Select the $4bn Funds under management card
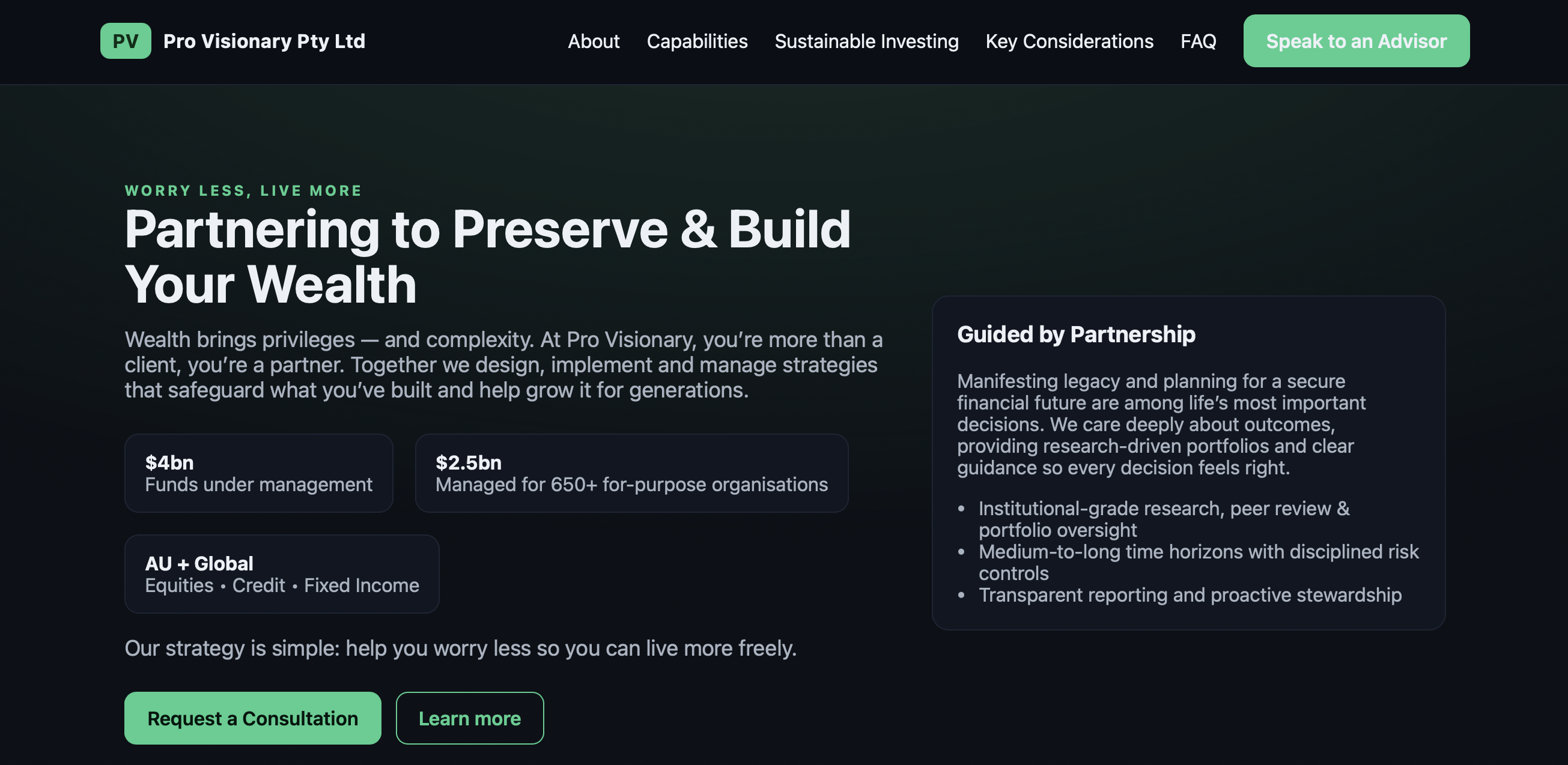The height and width of the screenshot is (765, 1568). (x=259, y=473)
